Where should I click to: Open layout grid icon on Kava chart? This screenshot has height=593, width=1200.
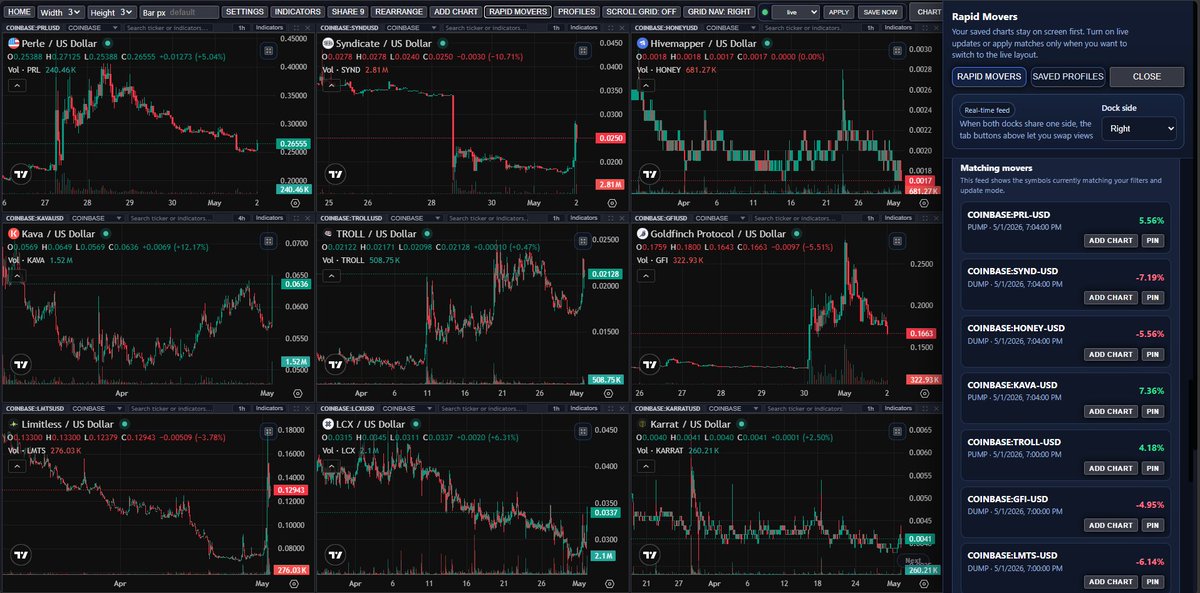click(268, 241)
